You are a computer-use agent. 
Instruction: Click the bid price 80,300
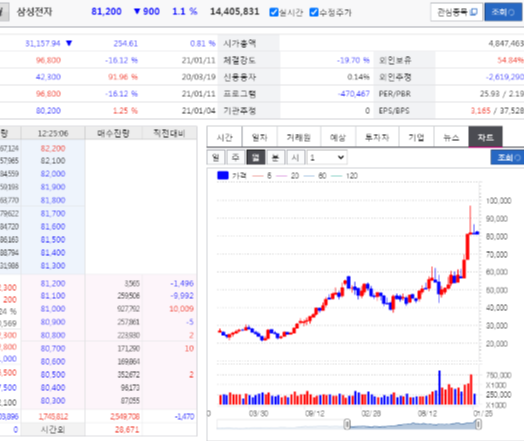tap(53, 401)
